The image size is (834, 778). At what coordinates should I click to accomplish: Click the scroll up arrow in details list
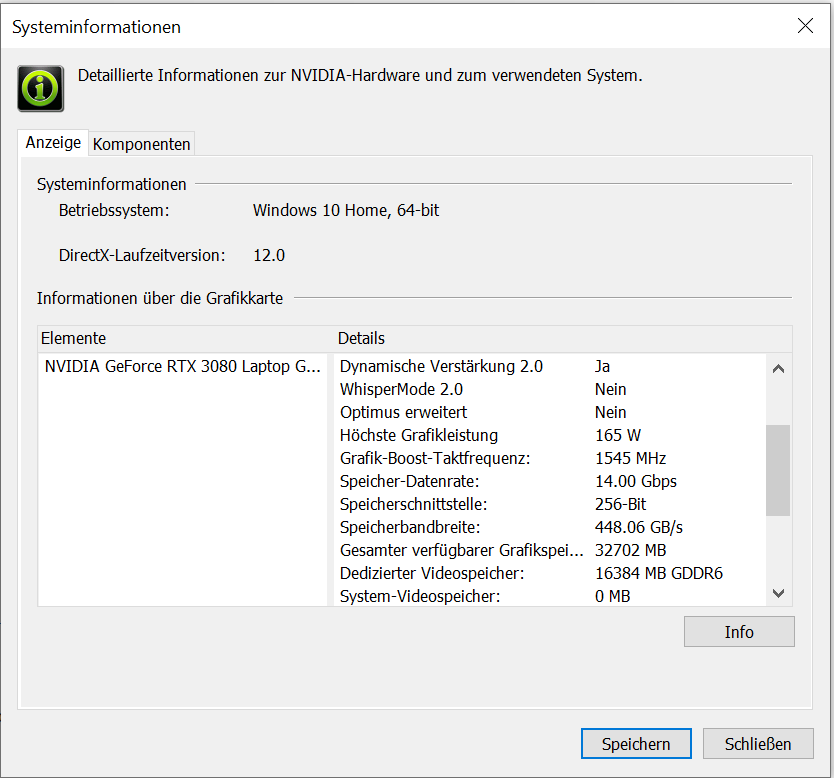pos(778,368)
